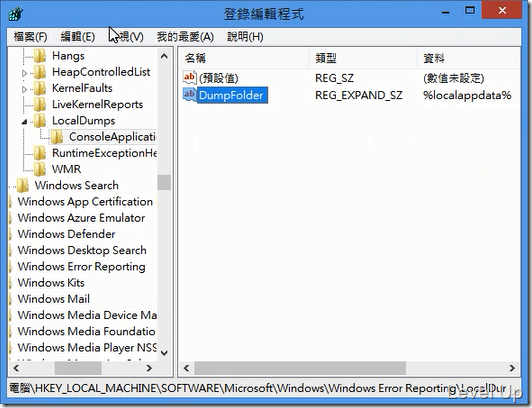Click the LiveKernelReports folder icon

coord(40,104)
